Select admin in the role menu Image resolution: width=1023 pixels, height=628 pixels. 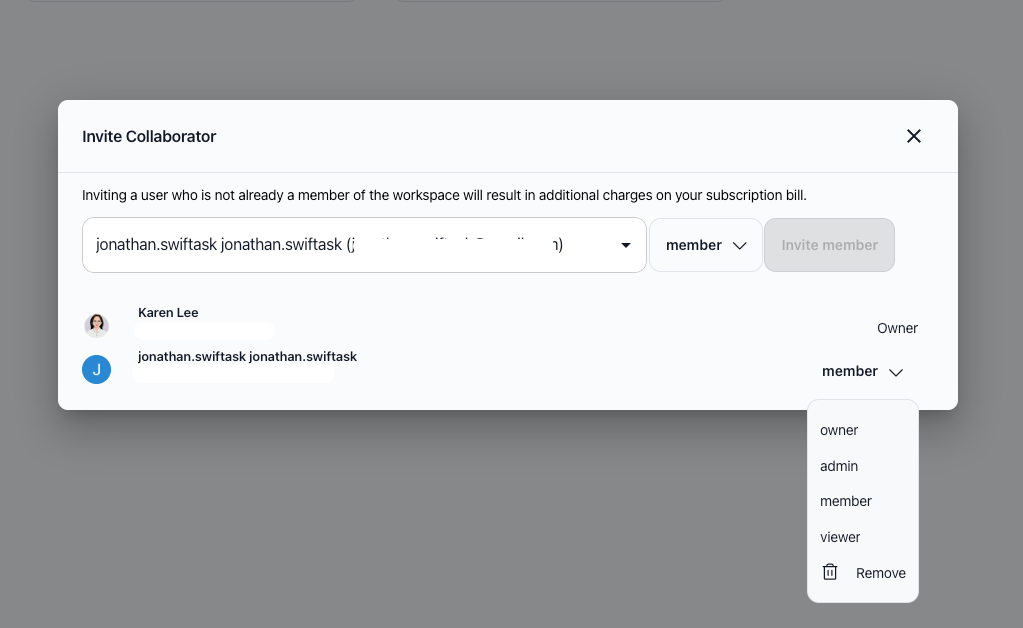[838, 466]
